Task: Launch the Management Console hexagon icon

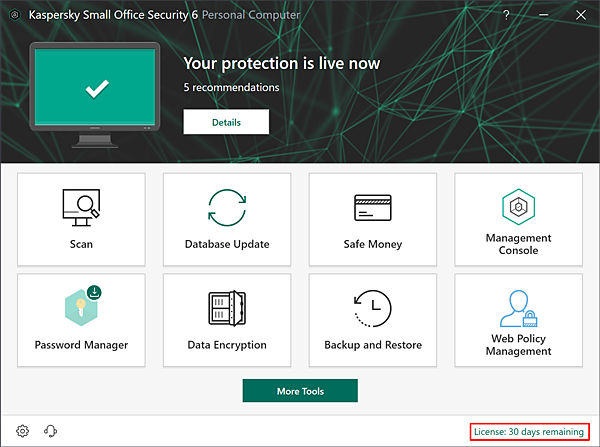Action: tap(518, 205)
